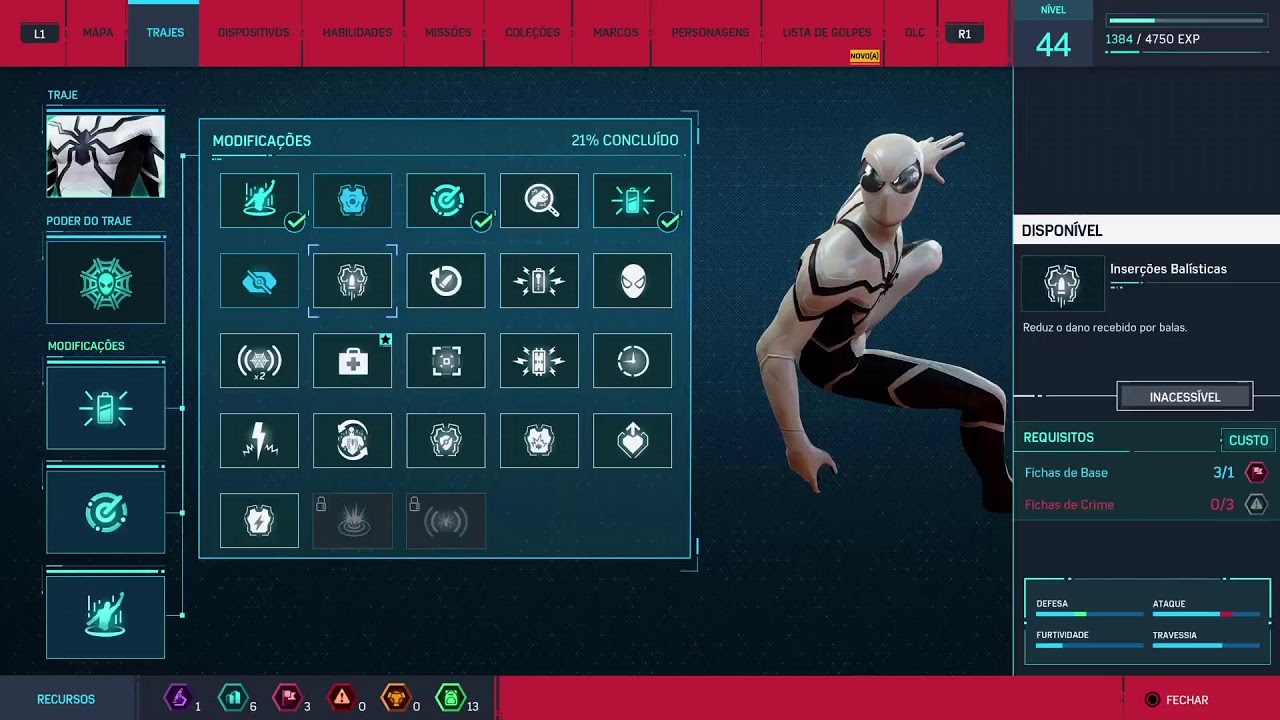The height and width of the screenshot is (720, 1280).
Task: Select the square focus target modification
Action: coord(446,360)
